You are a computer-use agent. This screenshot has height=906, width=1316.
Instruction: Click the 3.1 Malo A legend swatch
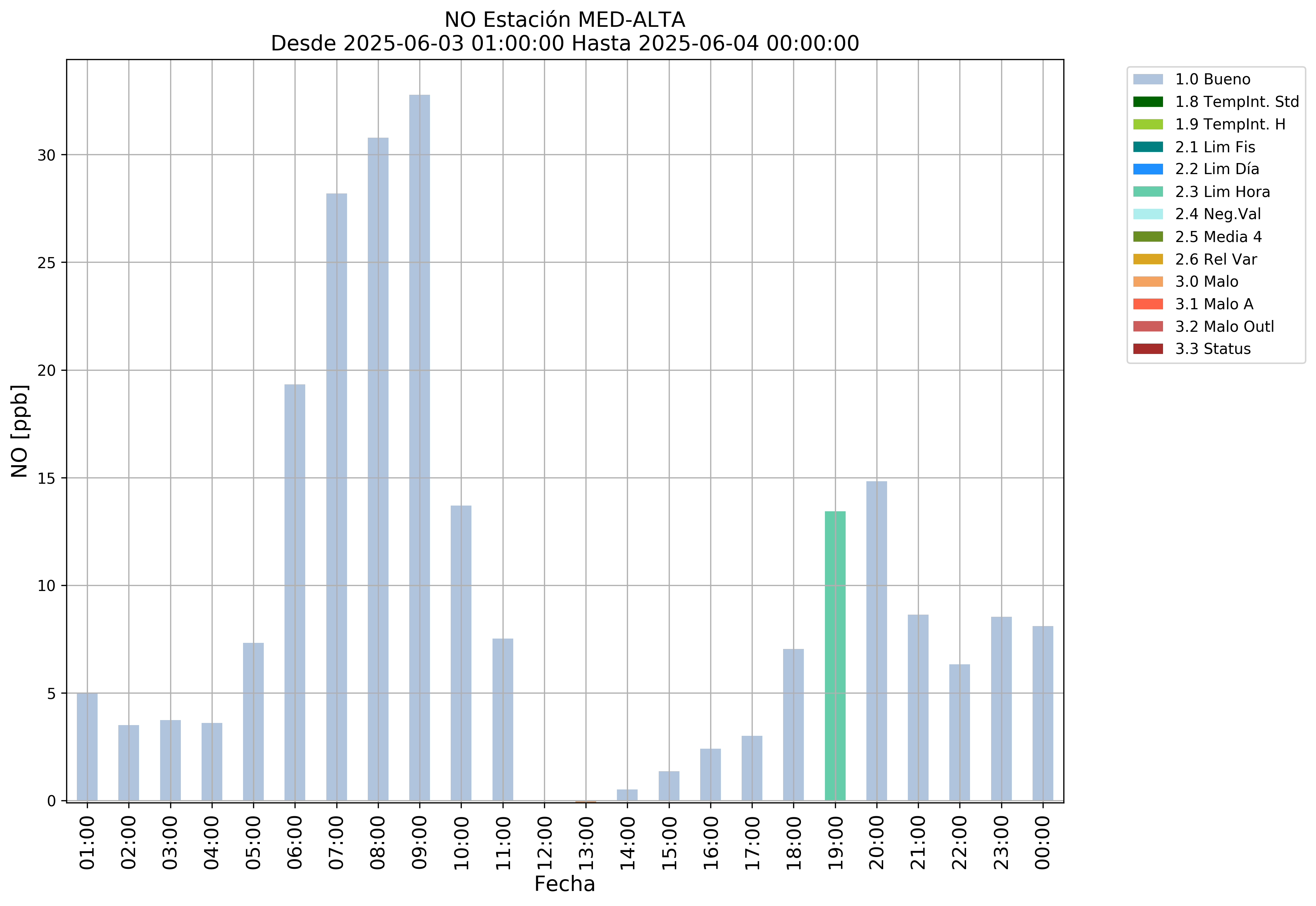[1147, 304]
